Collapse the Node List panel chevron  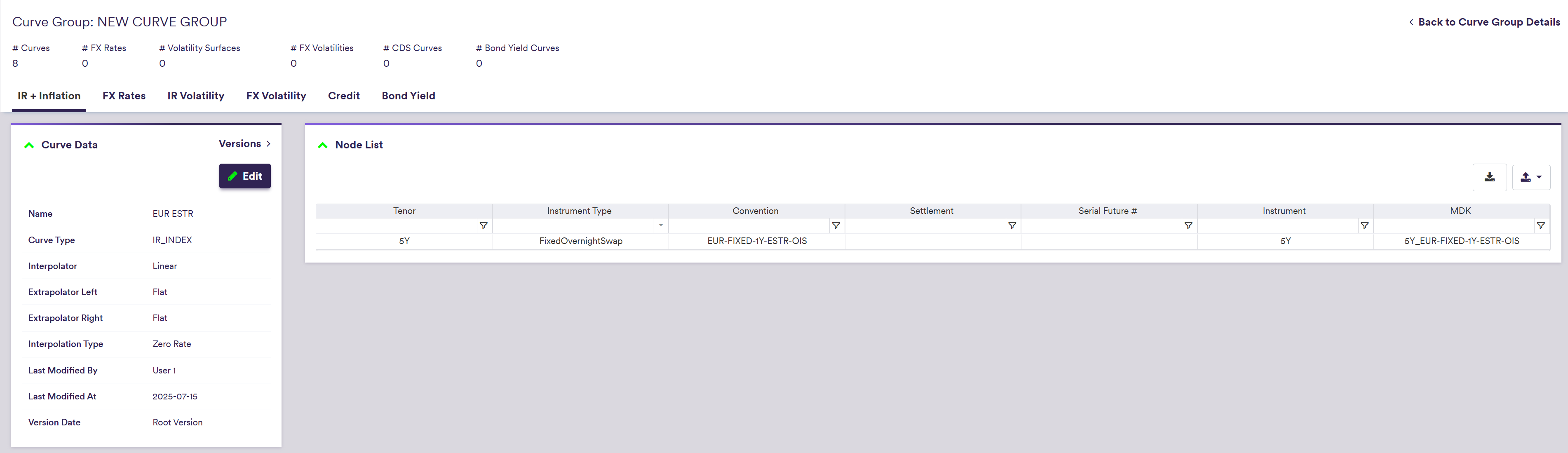(x=323, y=145)
